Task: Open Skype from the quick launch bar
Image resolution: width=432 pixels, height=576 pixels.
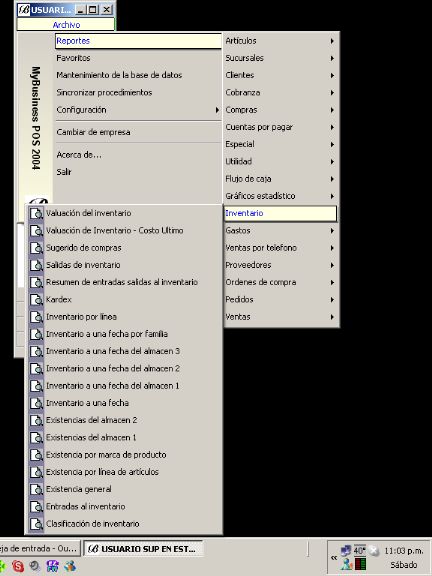Action: pos(18,566)
